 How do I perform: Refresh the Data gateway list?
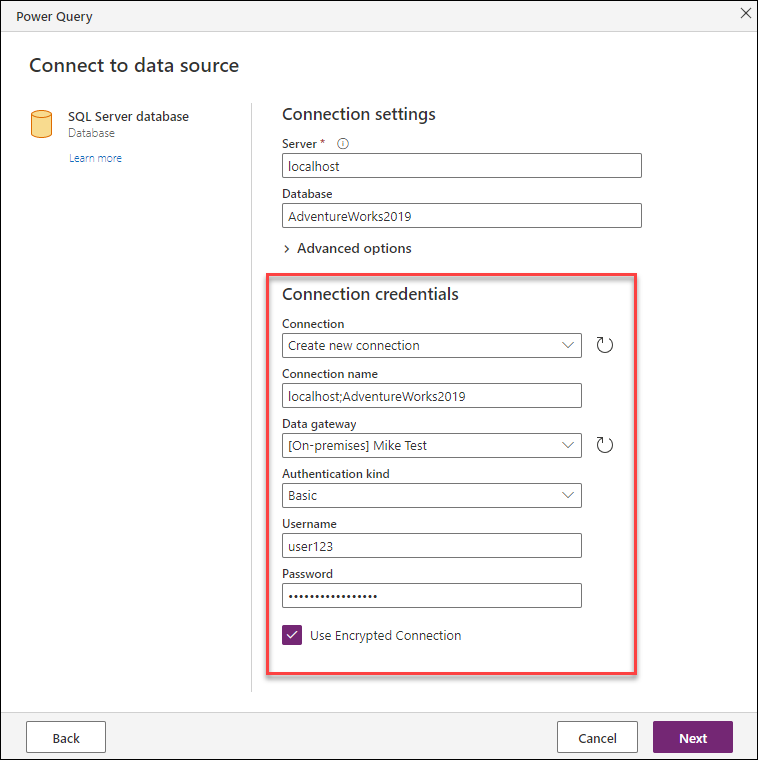point(604,445)
